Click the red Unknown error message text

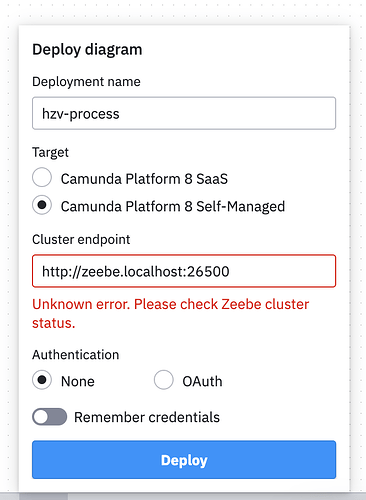[x=170, y=313]
